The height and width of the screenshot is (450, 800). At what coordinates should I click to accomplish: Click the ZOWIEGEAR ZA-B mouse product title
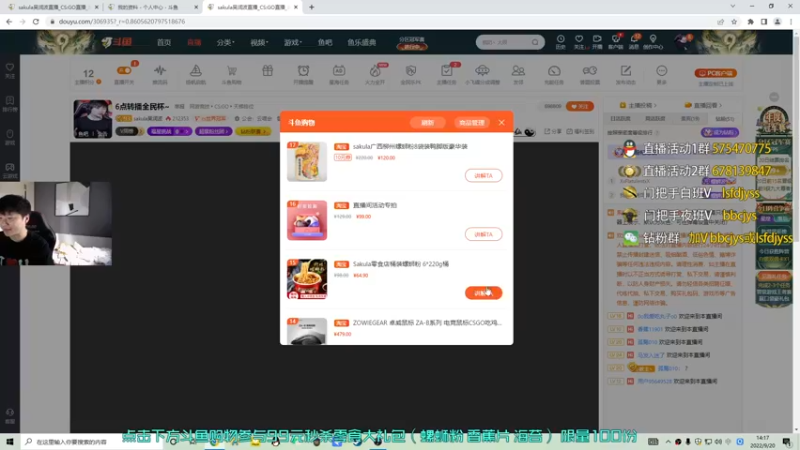tap(427, 322)
